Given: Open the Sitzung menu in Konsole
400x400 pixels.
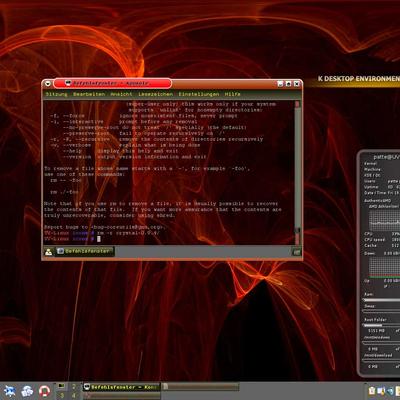Looking at the screenshot, I should [x=56, y=94].
